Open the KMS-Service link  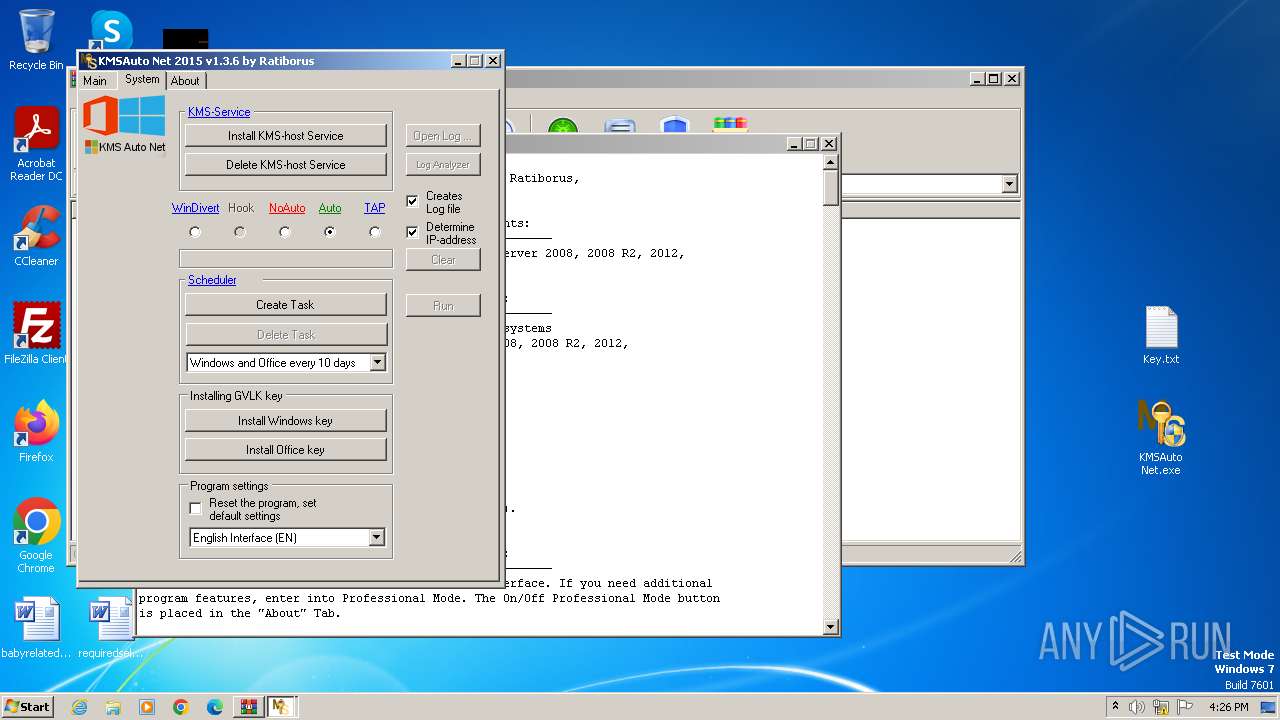[219, 112]
